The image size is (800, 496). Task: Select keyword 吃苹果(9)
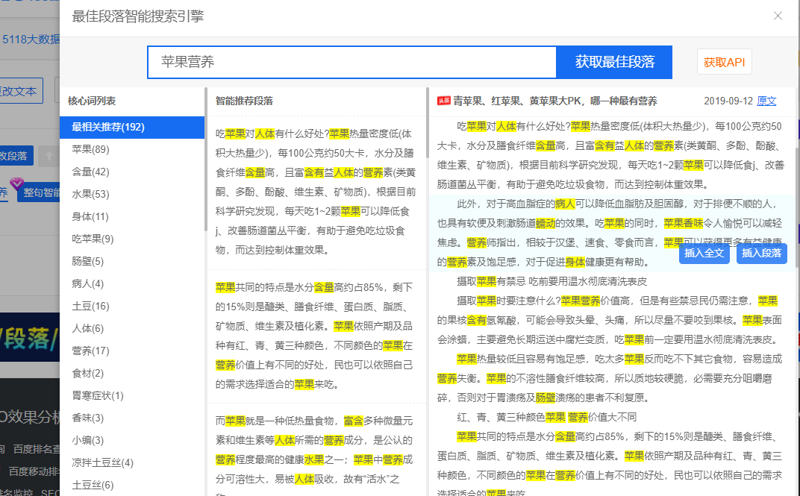[x=93, y=239]
